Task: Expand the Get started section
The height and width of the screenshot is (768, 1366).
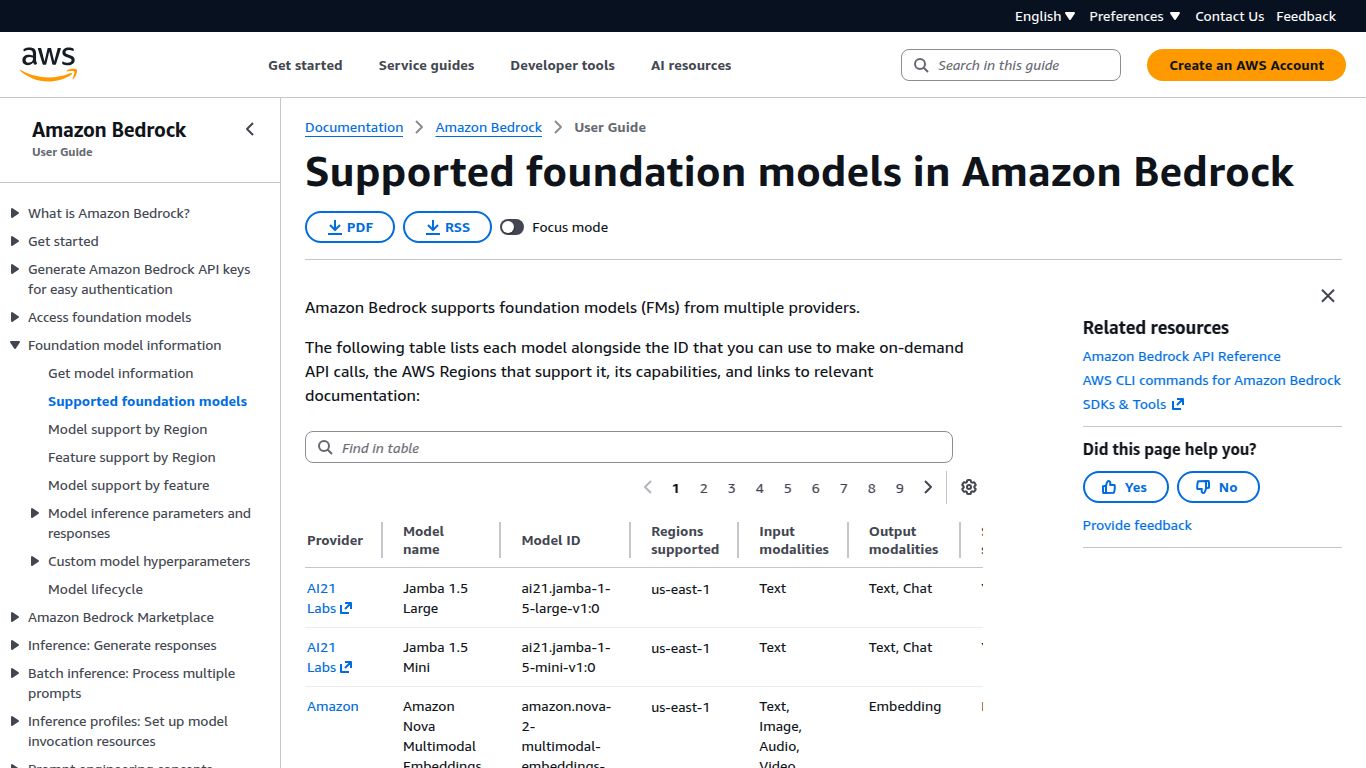Action: click(x=15, y=241)
